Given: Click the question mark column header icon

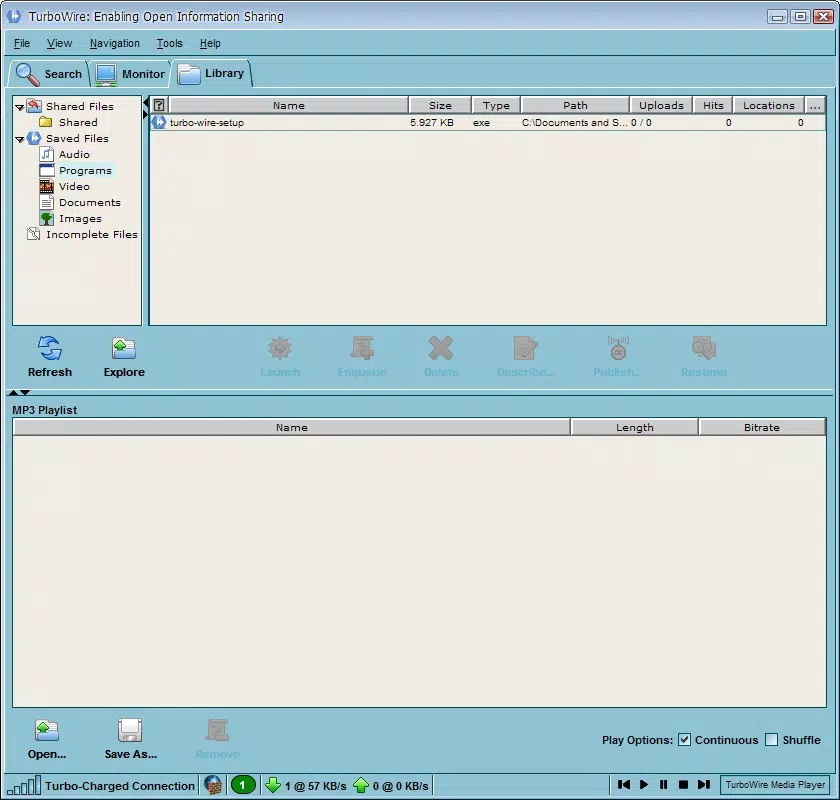Looking at the screenshot, I should click(x=159, y=105).
